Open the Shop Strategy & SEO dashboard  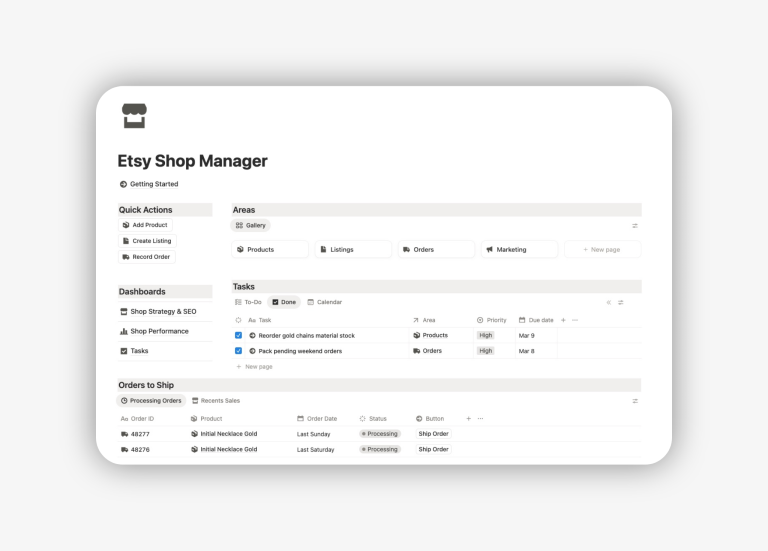pos(158,311)
